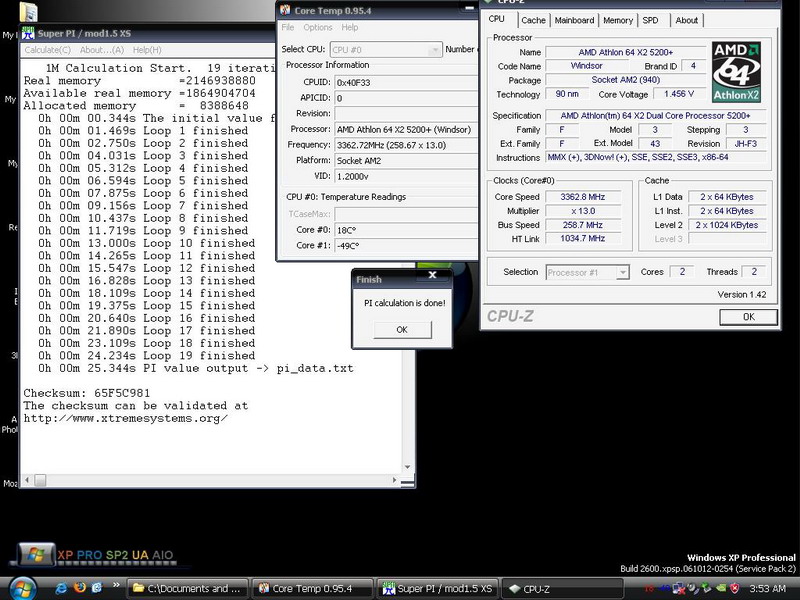The width and height of the screenshot is (800, 600).
Task: Open the Mainboard tab in CPU-Z
Action: tap(574, 20)
